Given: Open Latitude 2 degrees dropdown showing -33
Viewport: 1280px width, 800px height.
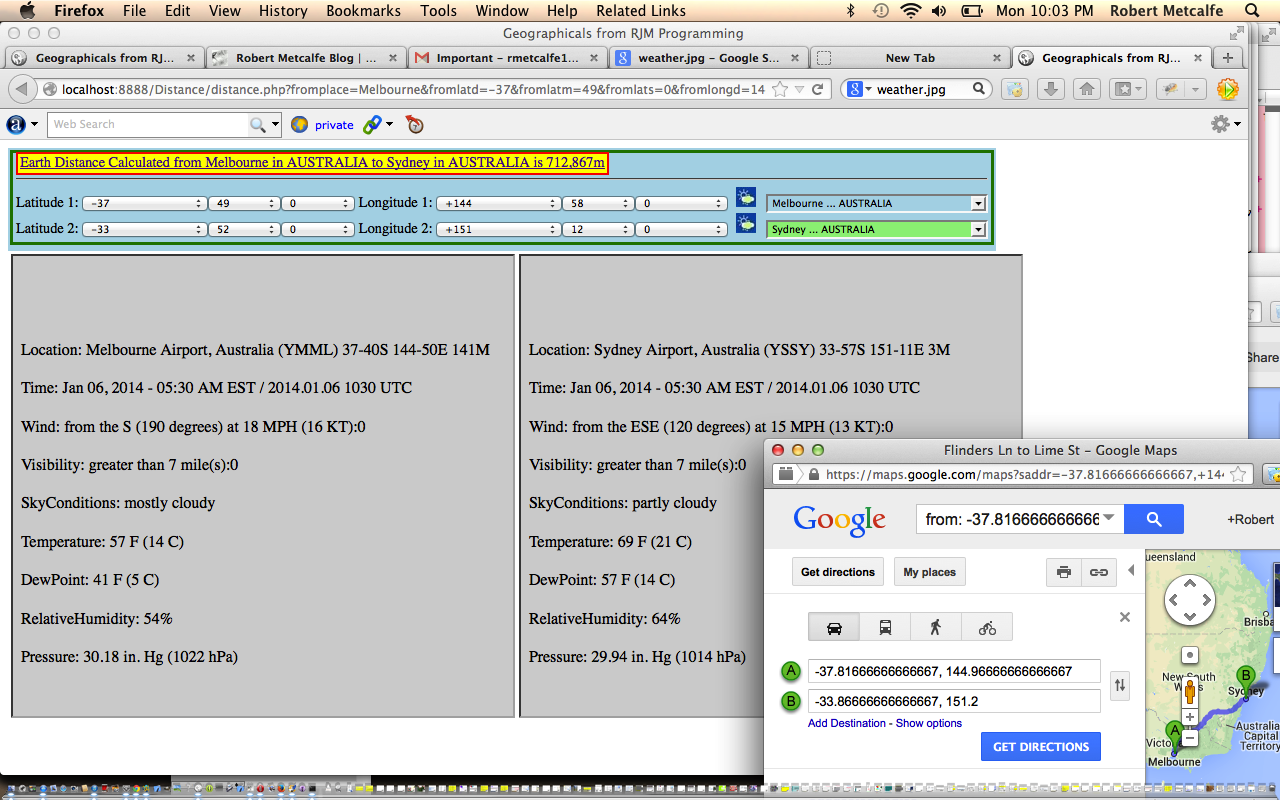Looking at the screenshot, I should click(x=143, y=229).
